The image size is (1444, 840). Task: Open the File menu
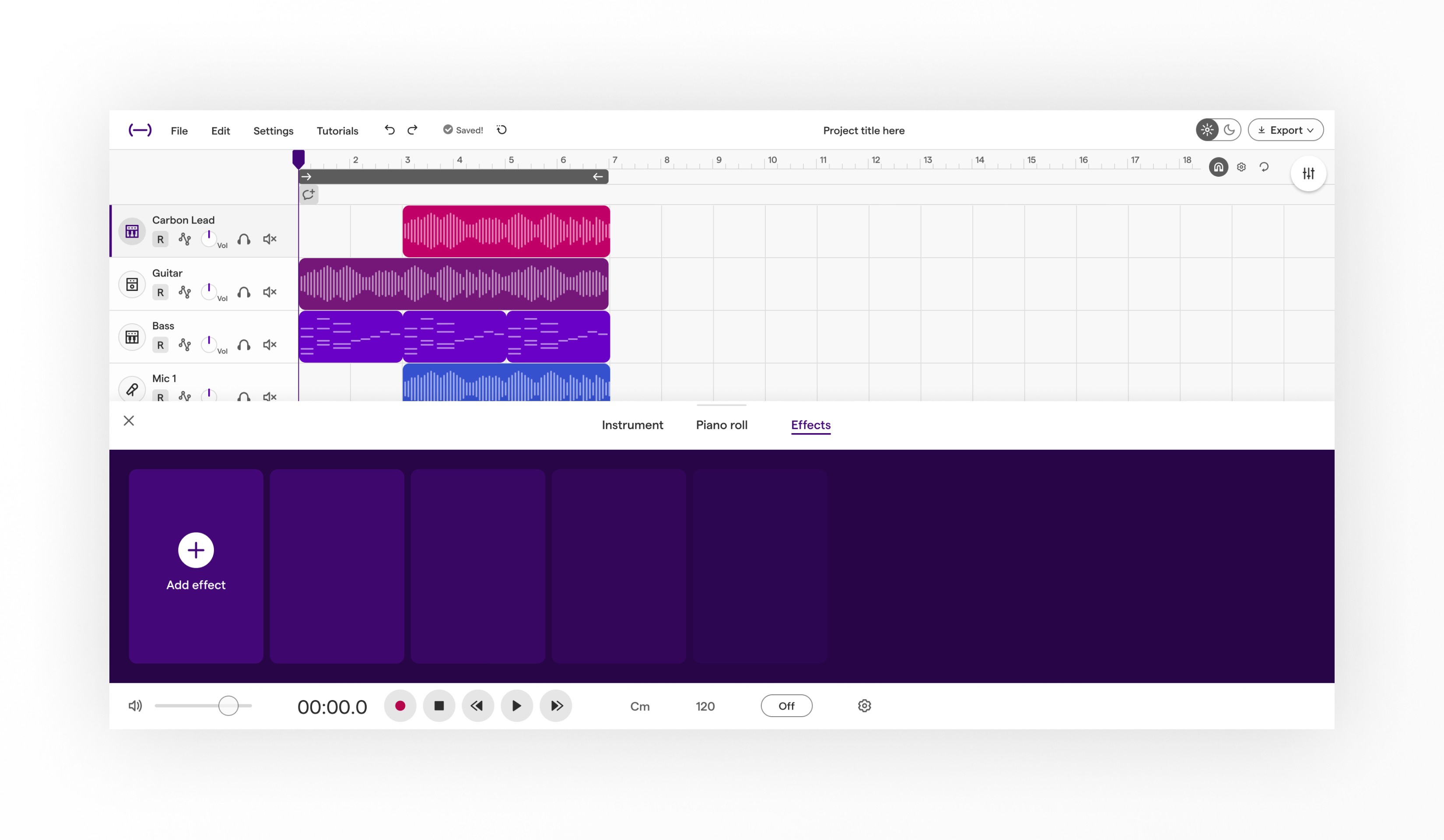[179, 131]
